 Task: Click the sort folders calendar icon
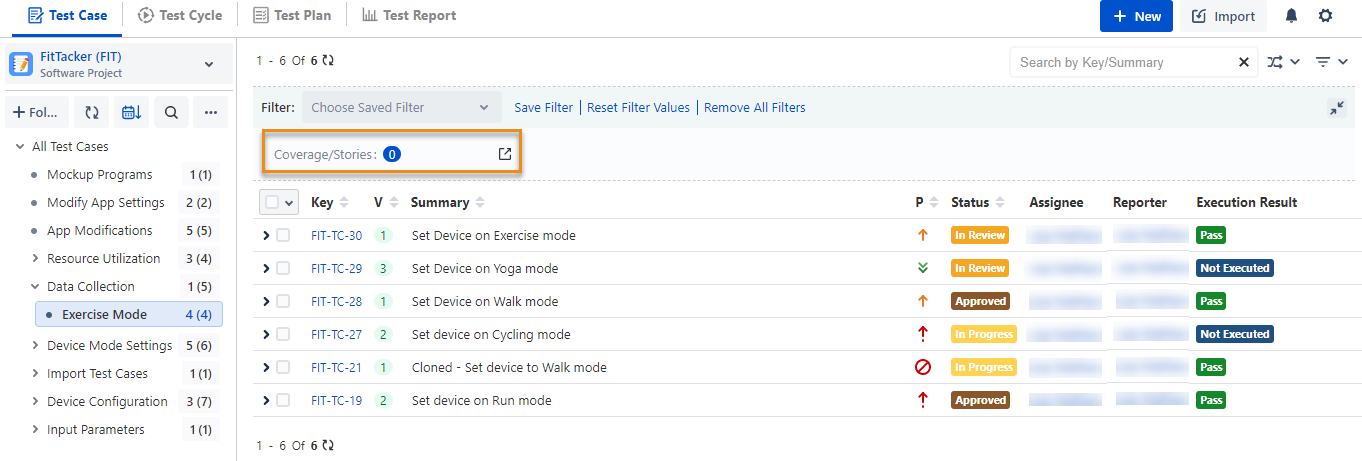131,113
